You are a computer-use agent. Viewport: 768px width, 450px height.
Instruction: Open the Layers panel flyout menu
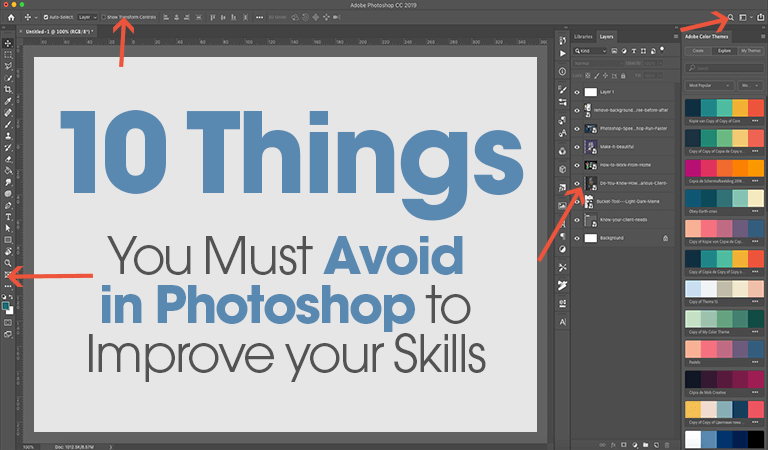point(676,36)
